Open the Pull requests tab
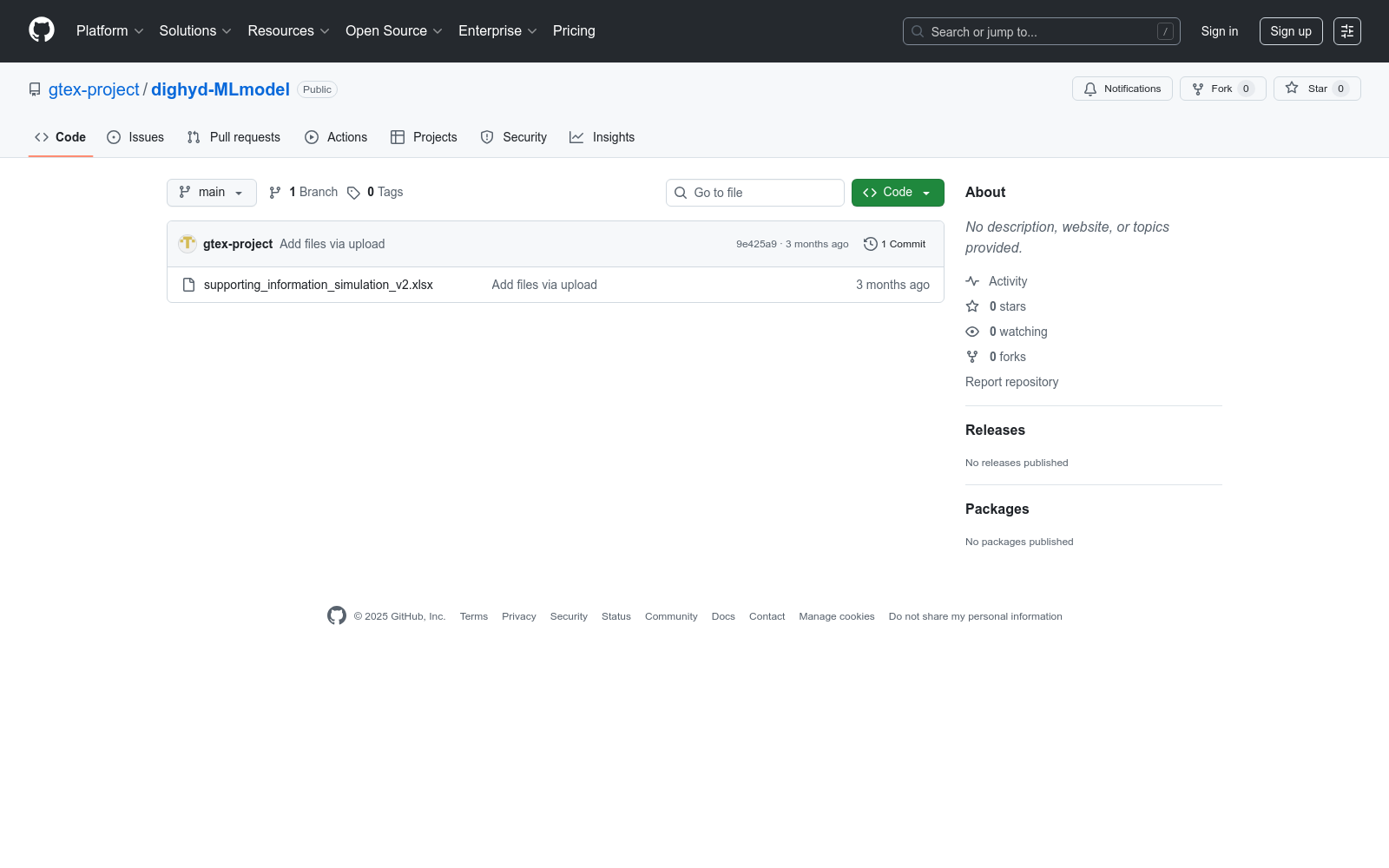1389x868 pixels. [234, 137]
